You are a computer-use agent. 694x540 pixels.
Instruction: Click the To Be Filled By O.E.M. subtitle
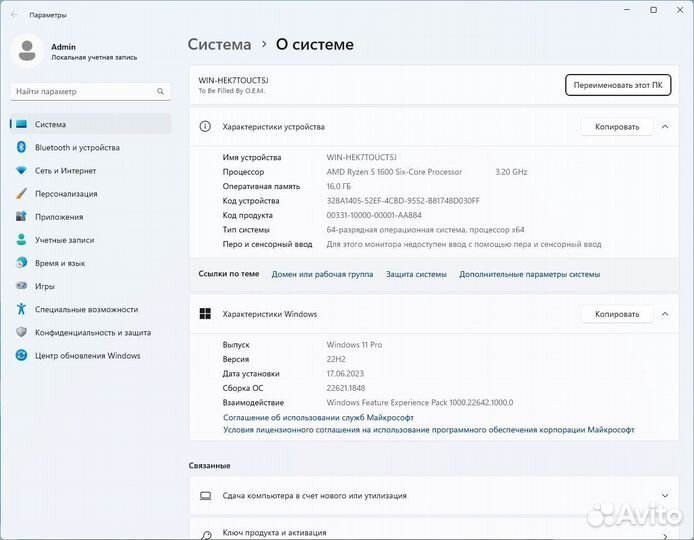(231, 91)
